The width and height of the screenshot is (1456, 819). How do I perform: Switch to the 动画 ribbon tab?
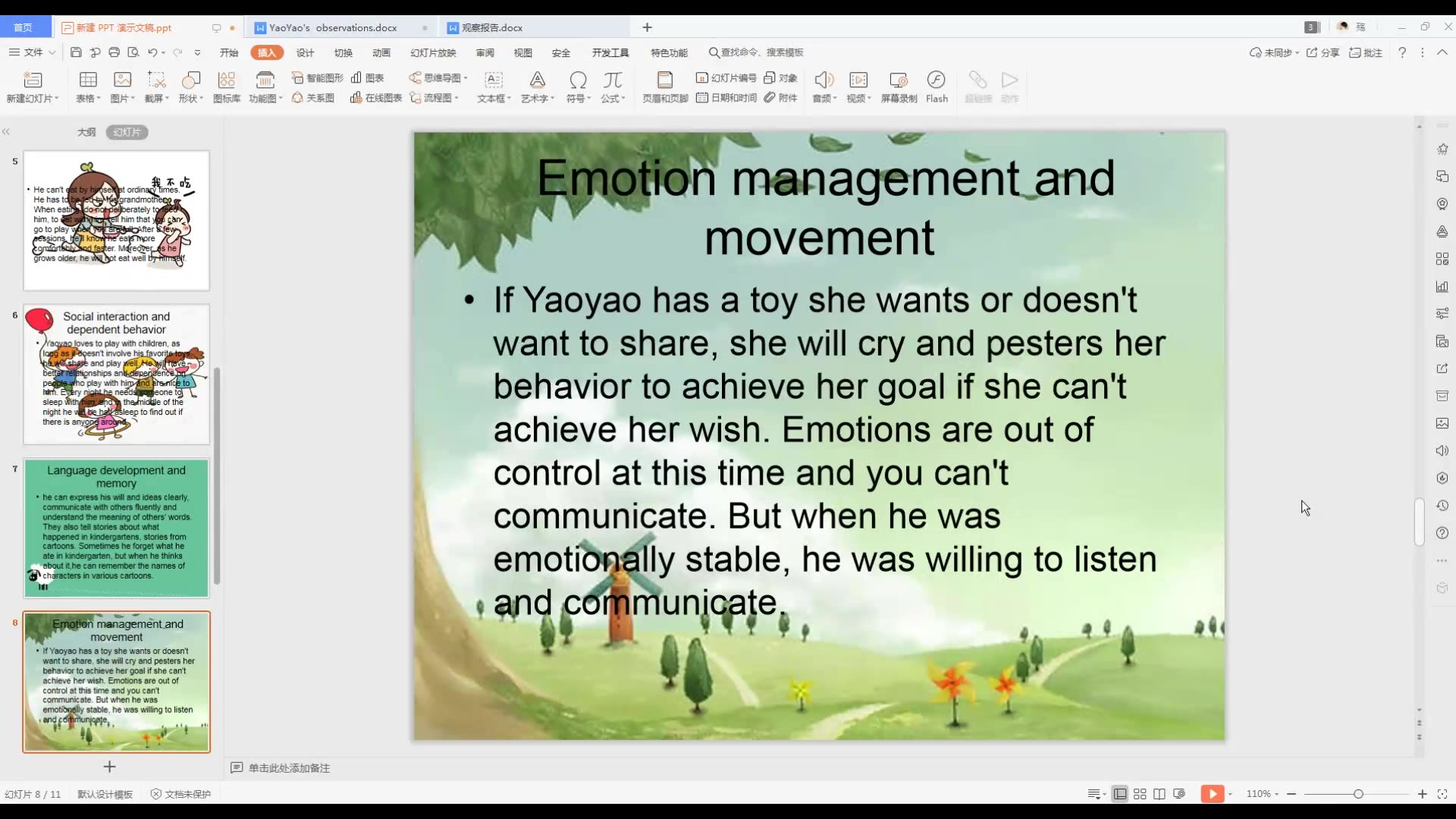(x=381, y=52)
